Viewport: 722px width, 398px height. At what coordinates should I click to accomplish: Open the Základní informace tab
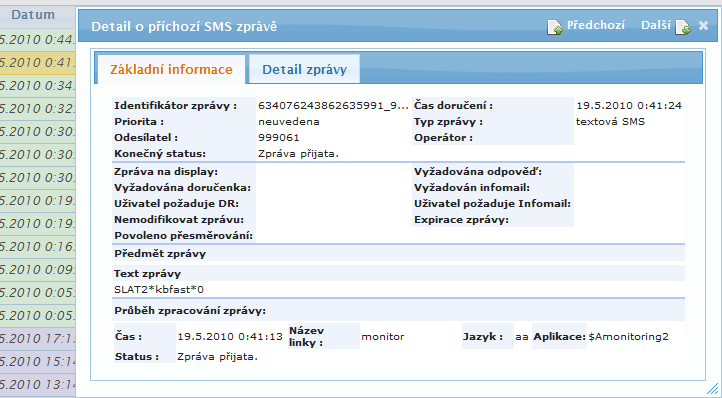click(x=171, y=70)
